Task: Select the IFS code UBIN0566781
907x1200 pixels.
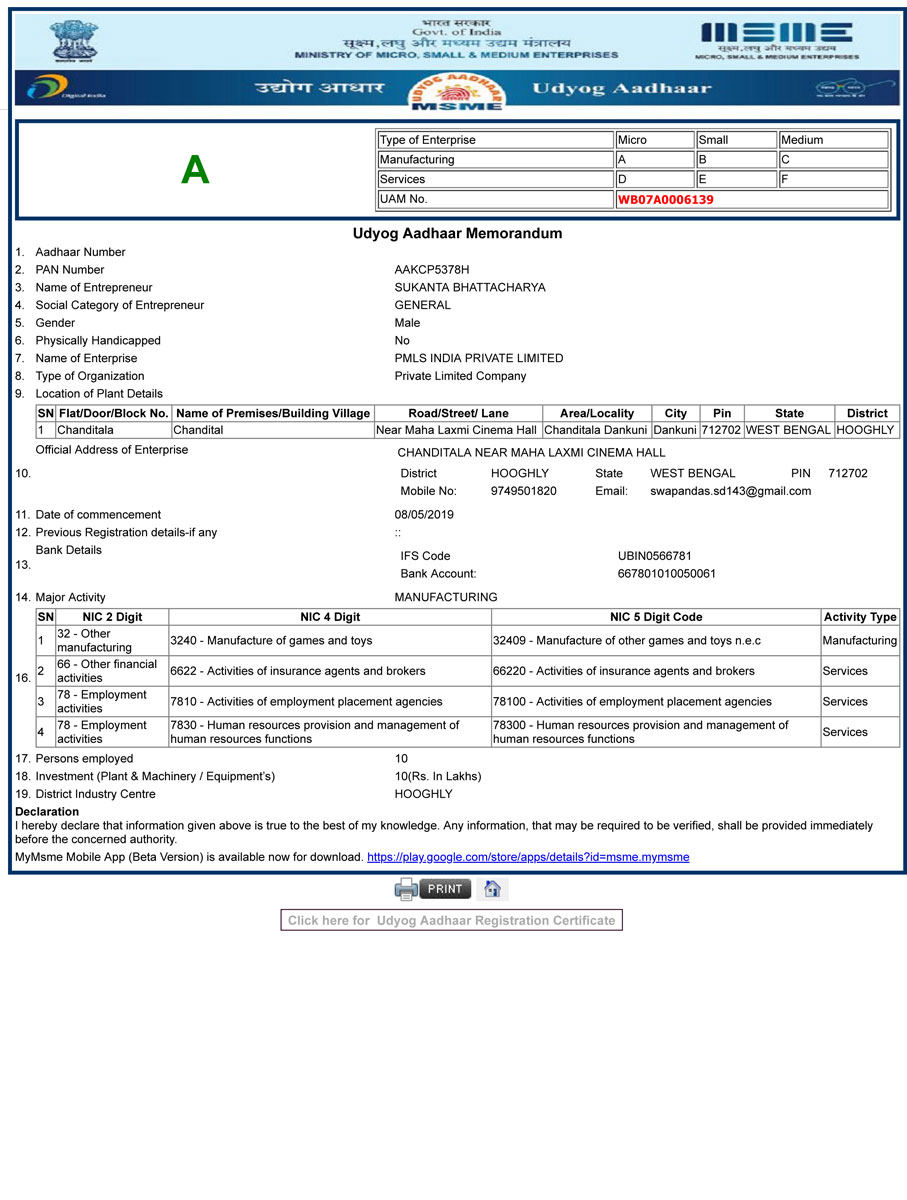Action: [x=655, y=556]
